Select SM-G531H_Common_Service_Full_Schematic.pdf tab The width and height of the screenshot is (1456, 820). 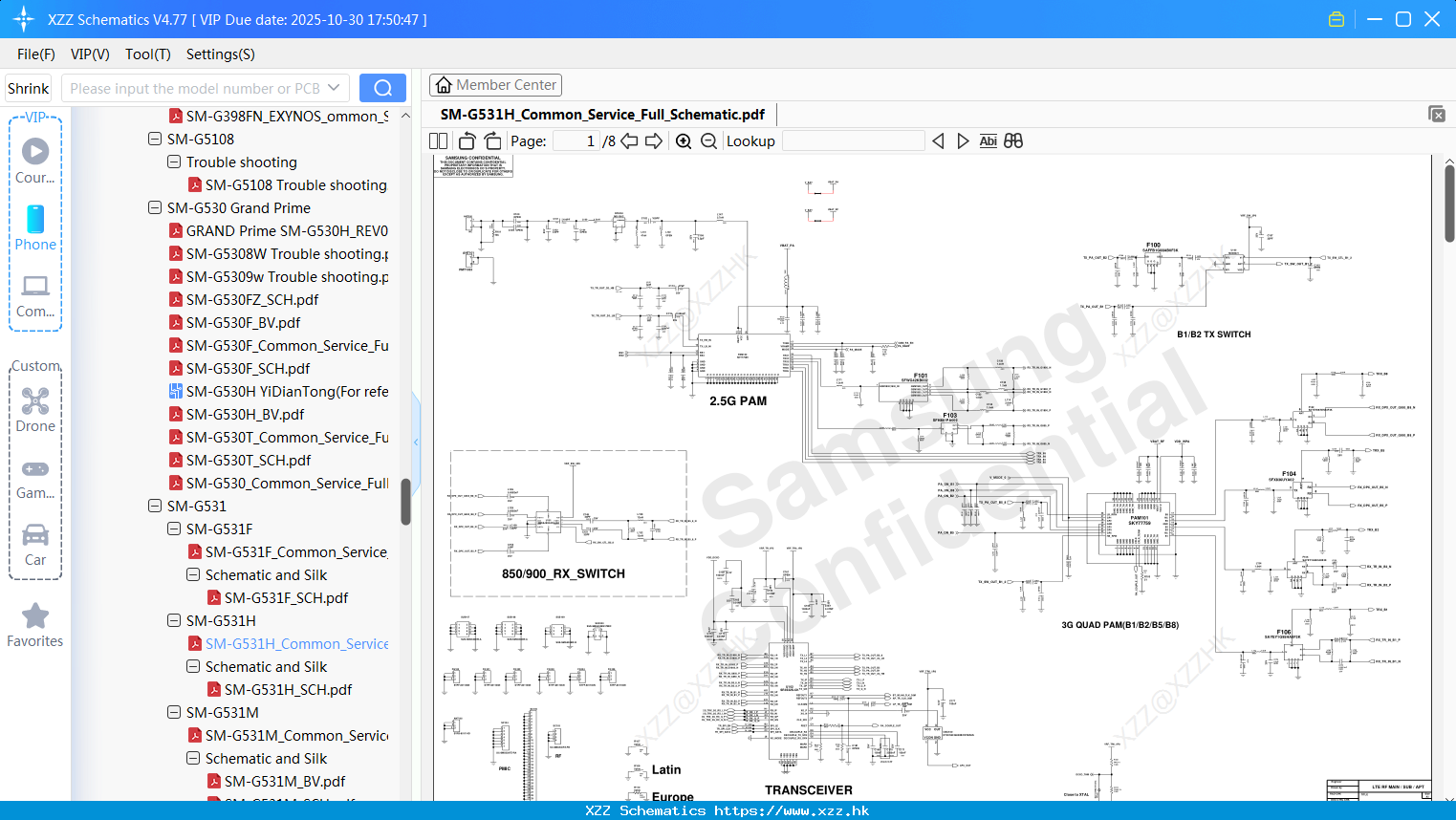click(x=602, y=114)
